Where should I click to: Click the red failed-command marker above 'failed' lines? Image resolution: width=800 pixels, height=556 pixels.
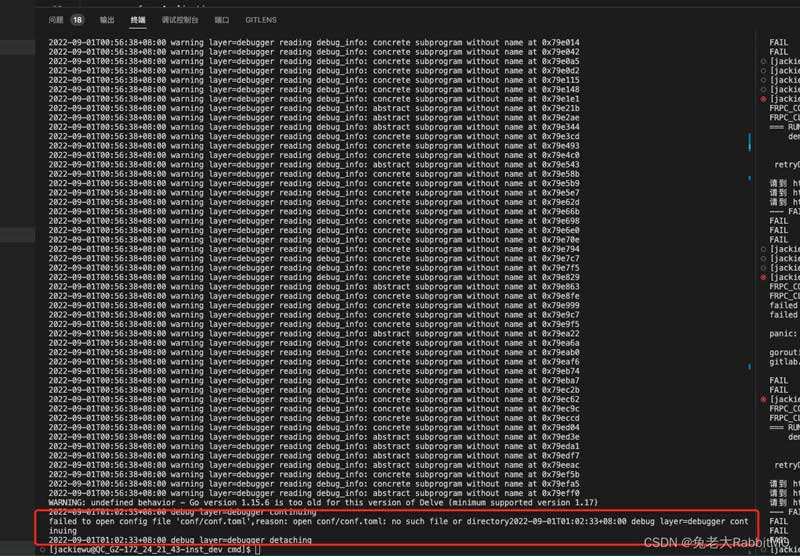pyautogui.click(x=764, y=277)
